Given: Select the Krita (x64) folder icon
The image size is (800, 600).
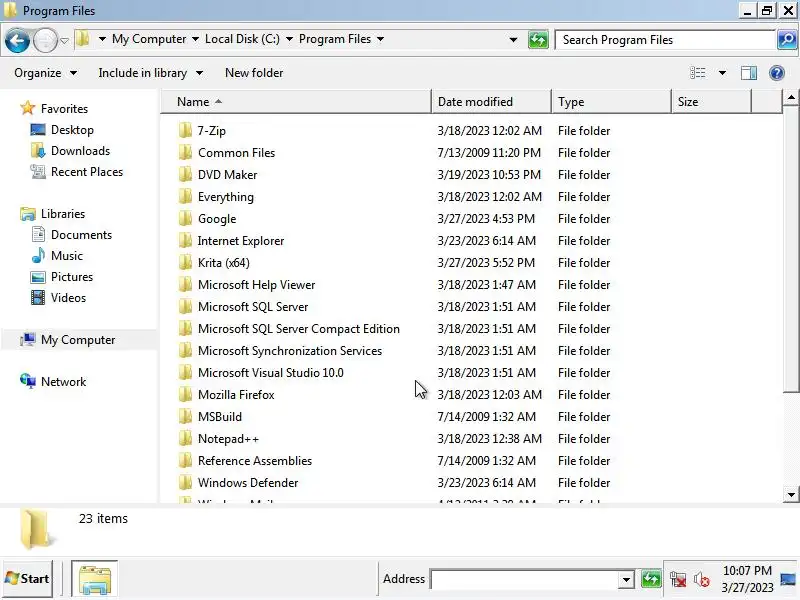Looking at the screenshot, I should [x=185, y=262].
